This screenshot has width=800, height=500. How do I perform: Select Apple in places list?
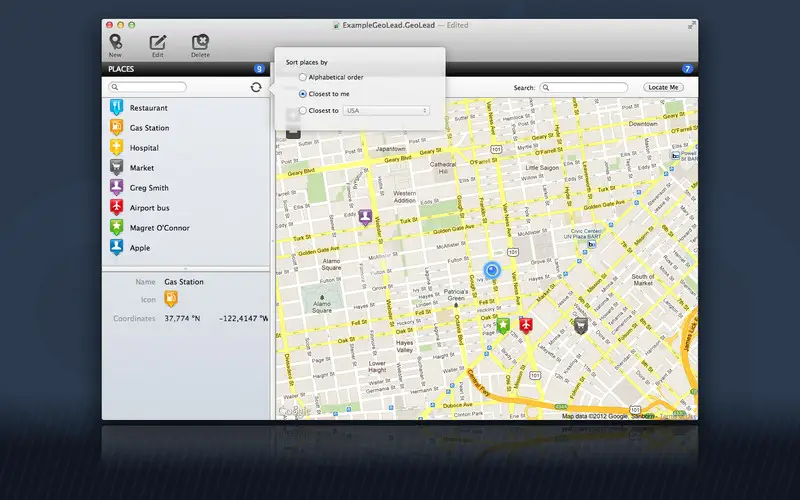coord(186,247)
